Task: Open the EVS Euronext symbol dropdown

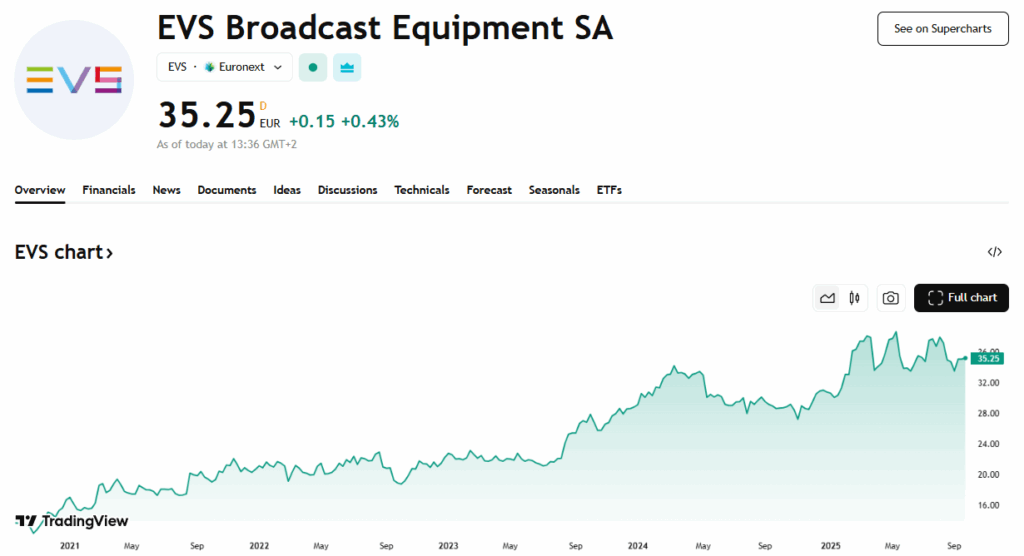Action: click(x=224, y=67)
